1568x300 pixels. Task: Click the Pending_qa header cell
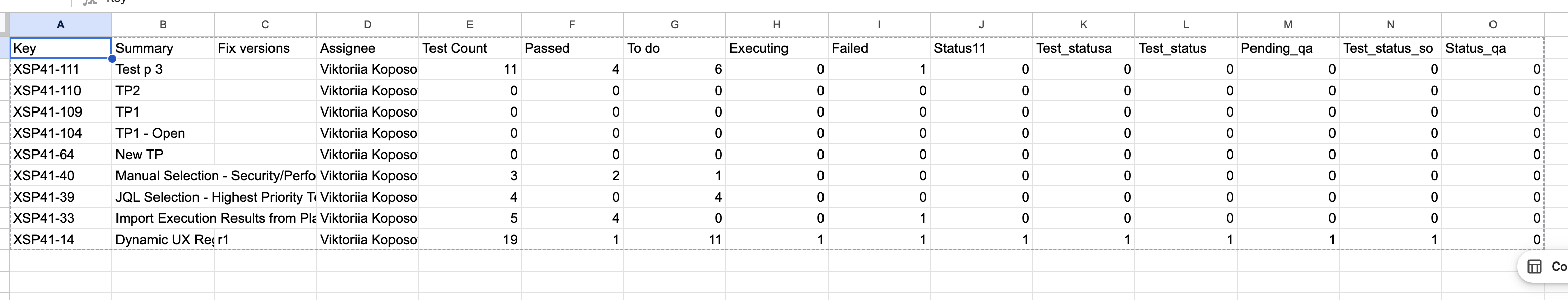(x=1287, y=48)
